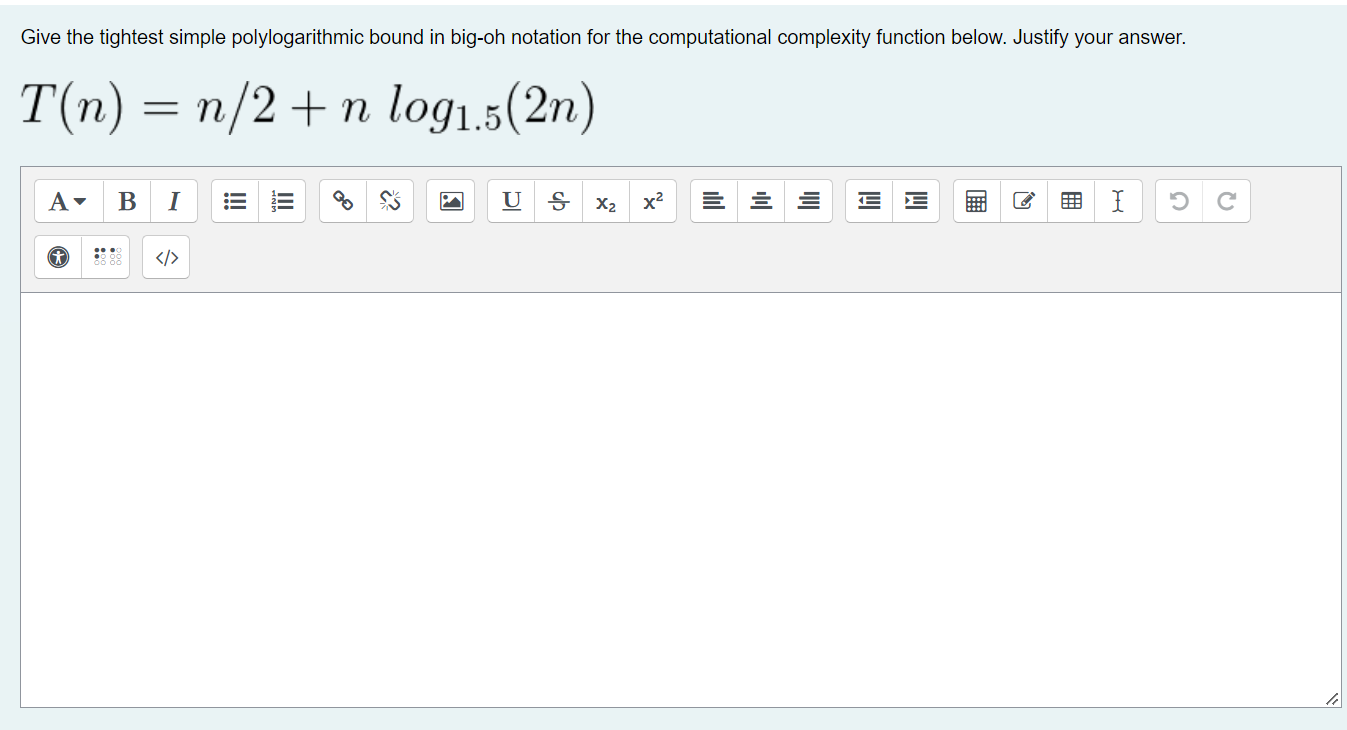The height and width of the screenshot is (730, 1347).
Task: Open the screenreader helper
Action: [106, 257]
